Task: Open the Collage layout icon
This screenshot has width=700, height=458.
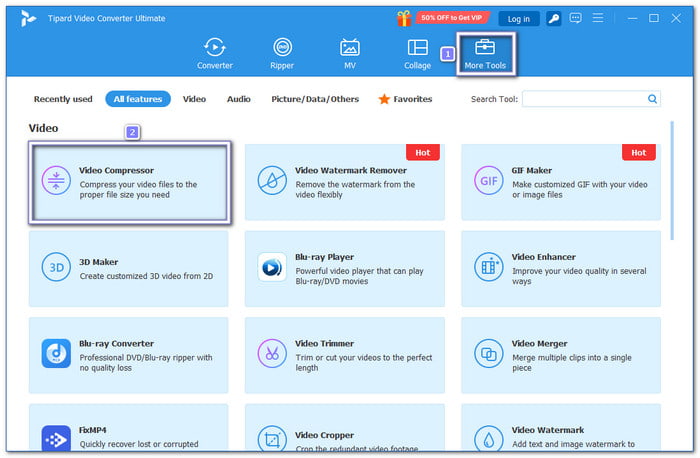Action: point(417,47)
